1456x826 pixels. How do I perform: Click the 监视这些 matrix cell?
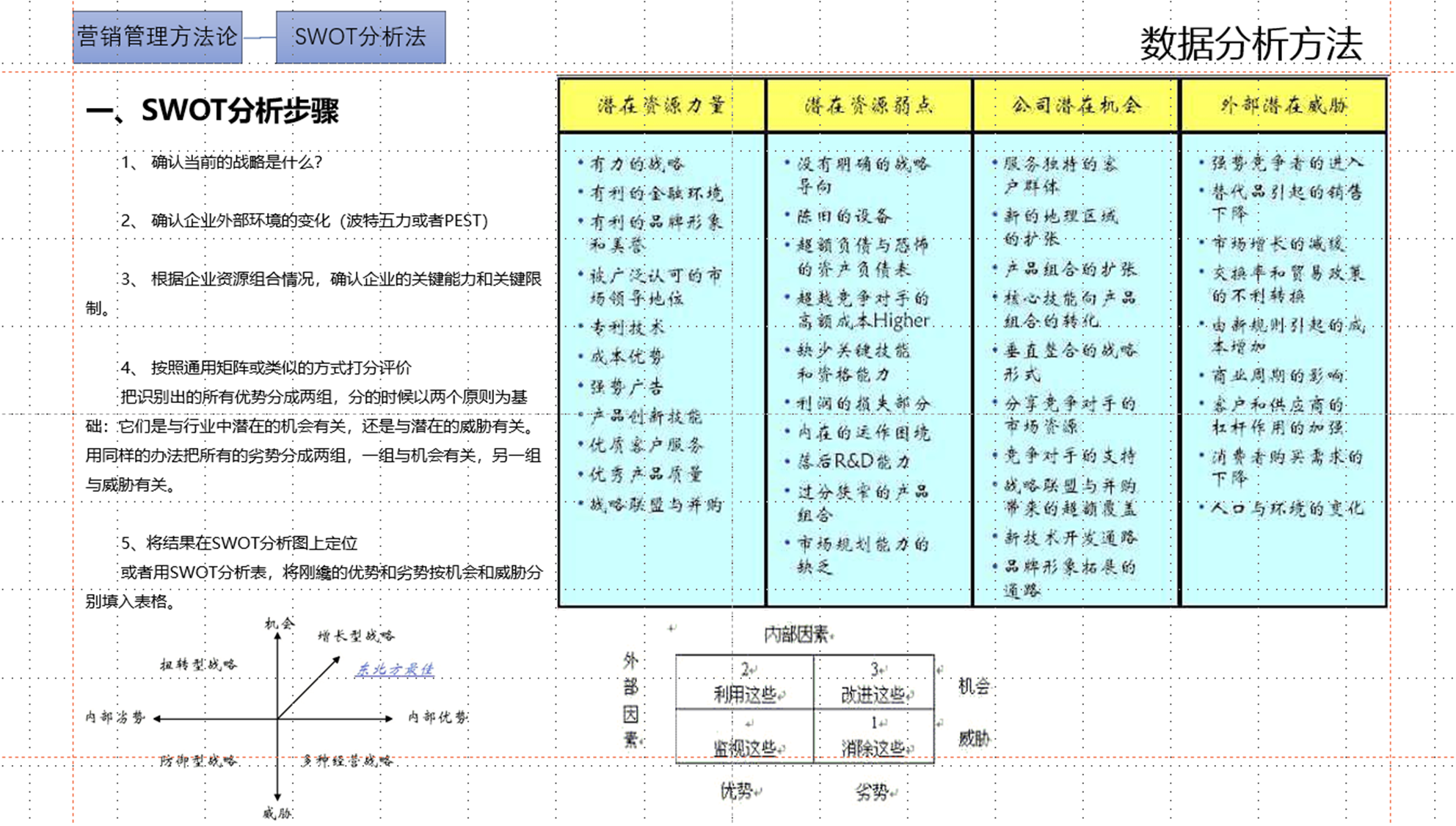745,747
